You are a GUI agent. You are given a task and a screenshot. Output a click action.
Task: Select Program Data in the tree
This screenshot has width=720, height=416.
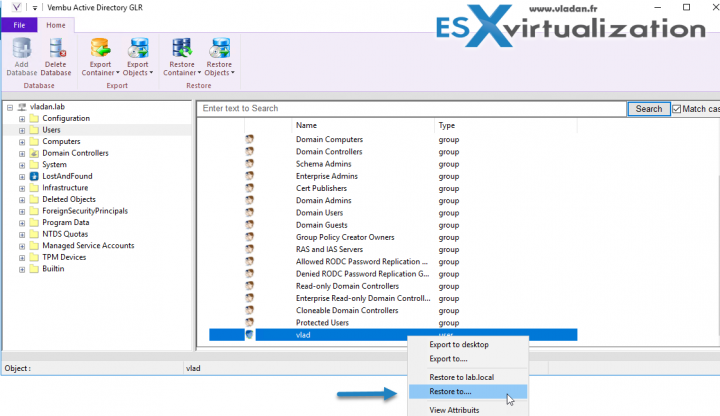pyautogui.click(x=66, y=222)
